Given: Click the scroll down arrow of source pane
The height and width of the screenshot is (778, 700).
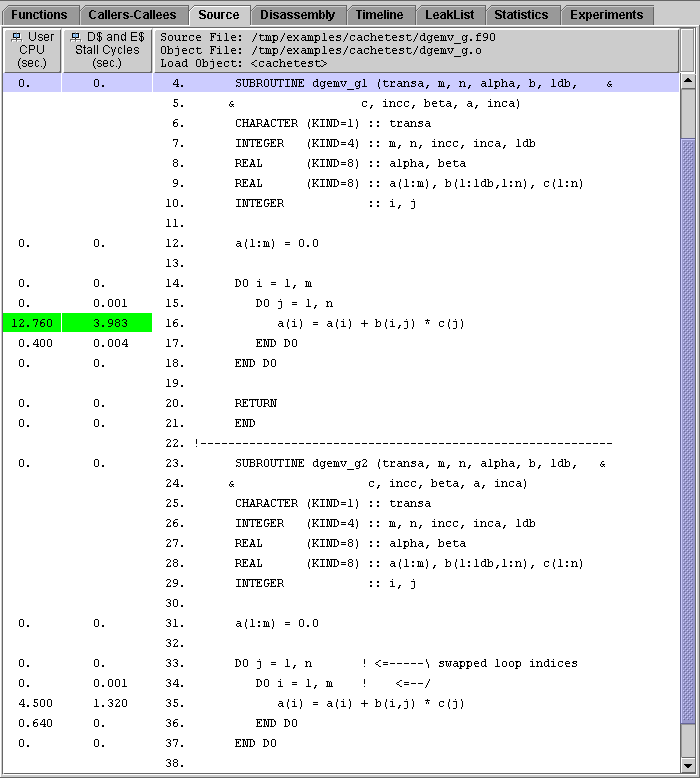Looking at the screenshot, I should click(x=688, y=765).
